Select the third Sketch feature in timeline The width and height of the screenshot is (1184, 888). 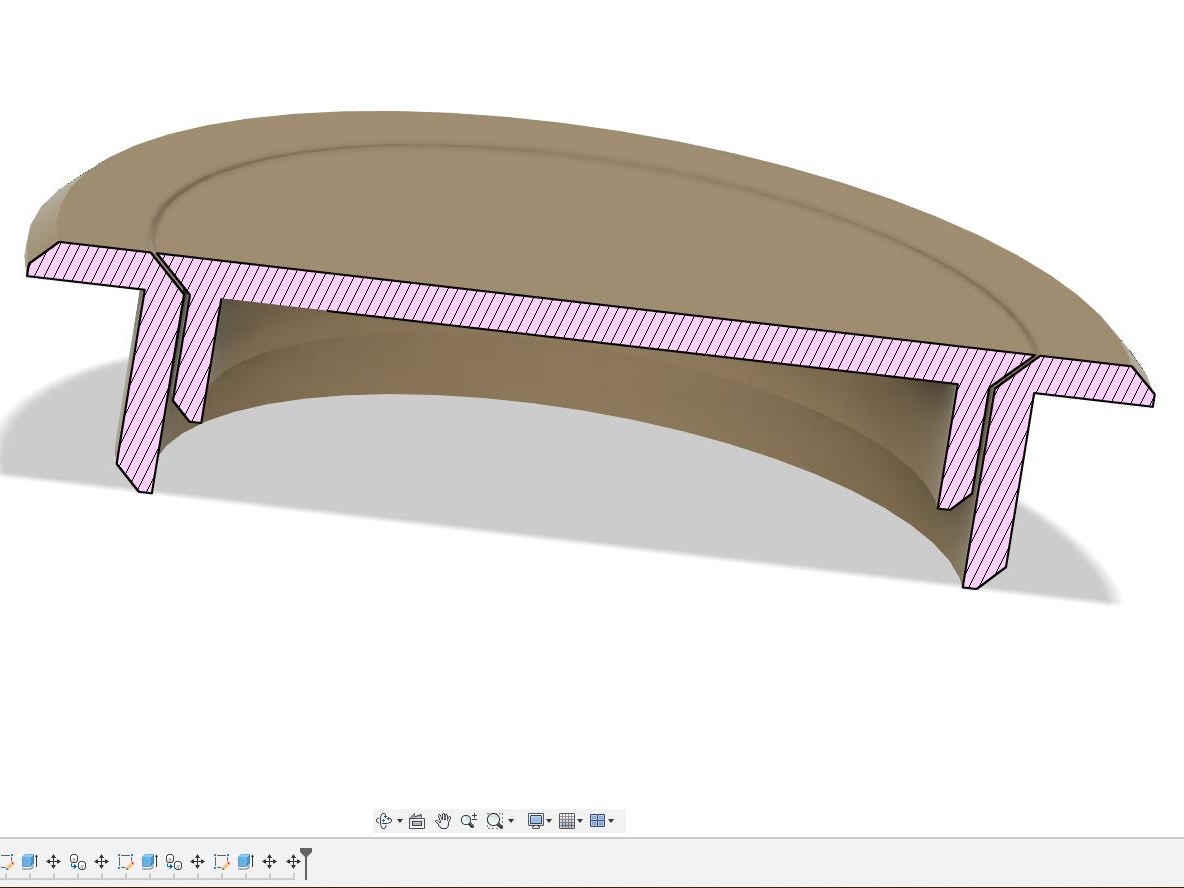coord(221,862)
